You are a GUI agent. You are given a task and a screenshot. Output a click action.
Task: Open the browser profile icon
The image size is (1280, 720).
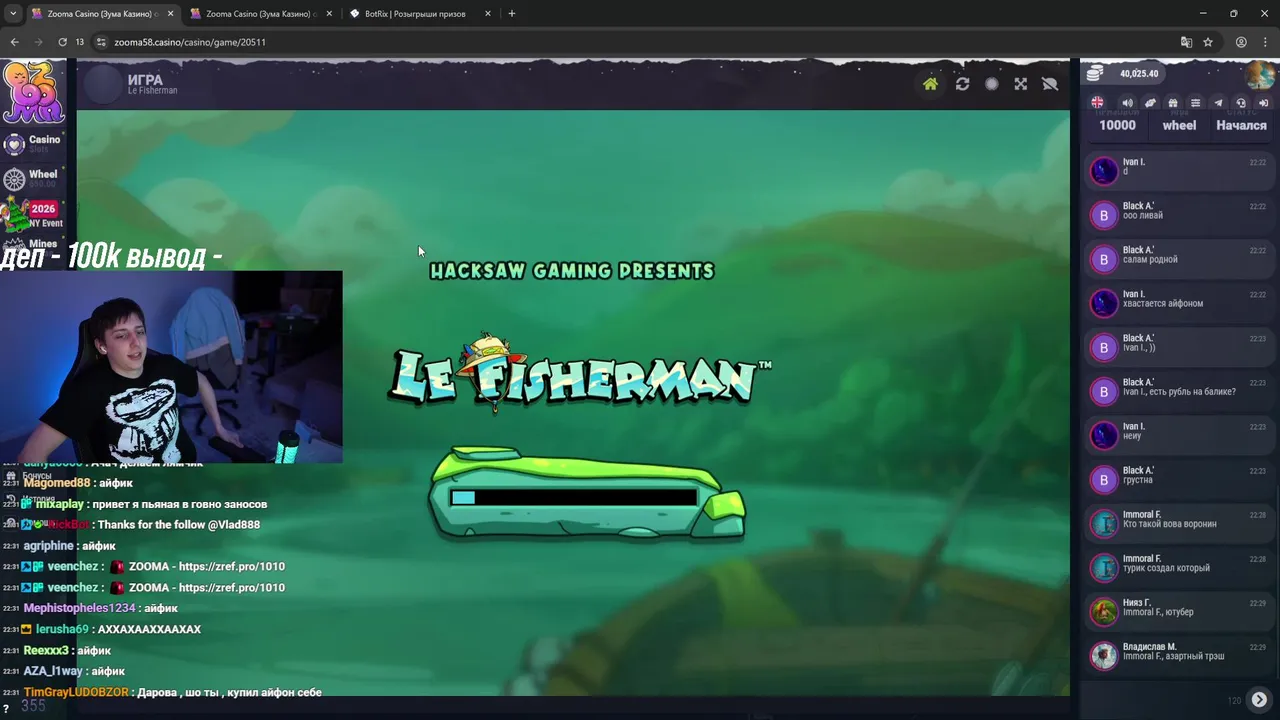point(1241,42)
